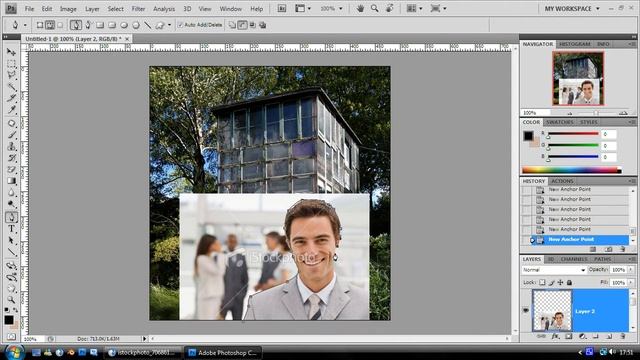
Task: Select Custom Shape in options bar
Action: 160,25
